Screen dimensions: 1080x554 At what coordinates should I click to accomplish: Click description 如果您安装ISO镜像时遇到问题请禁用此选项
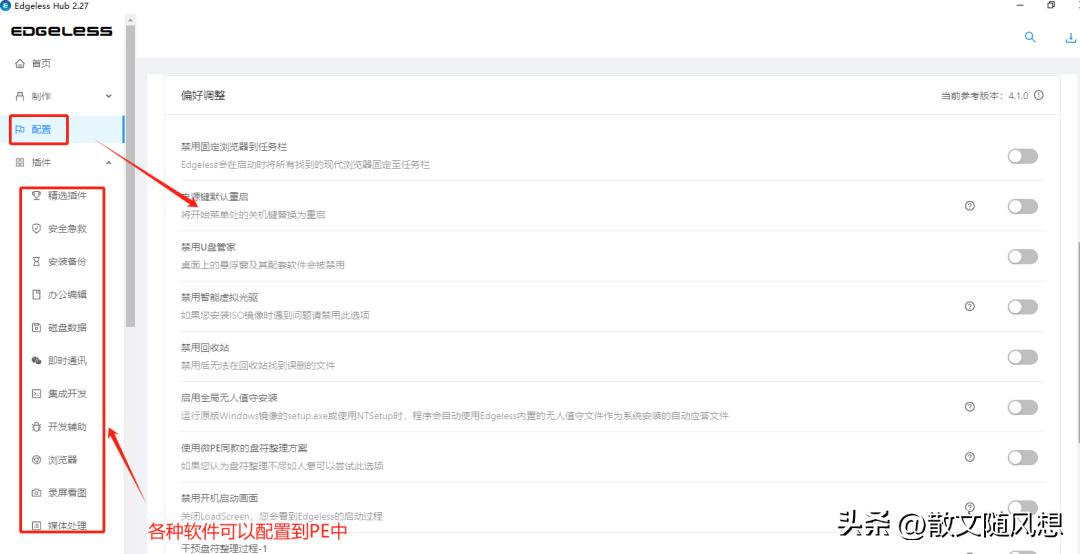click(x=276, y=316)
